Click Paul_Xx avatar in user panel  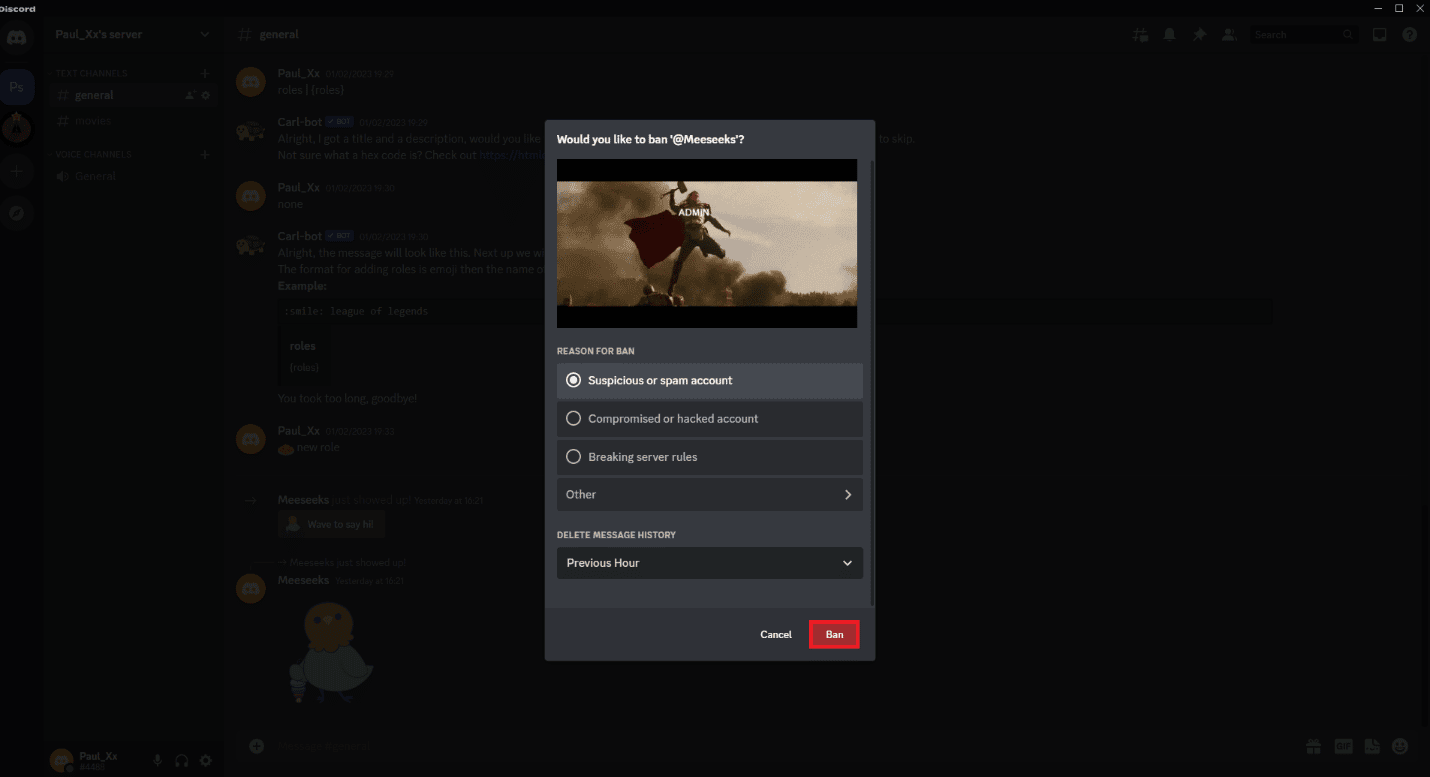tap(62, 761)
